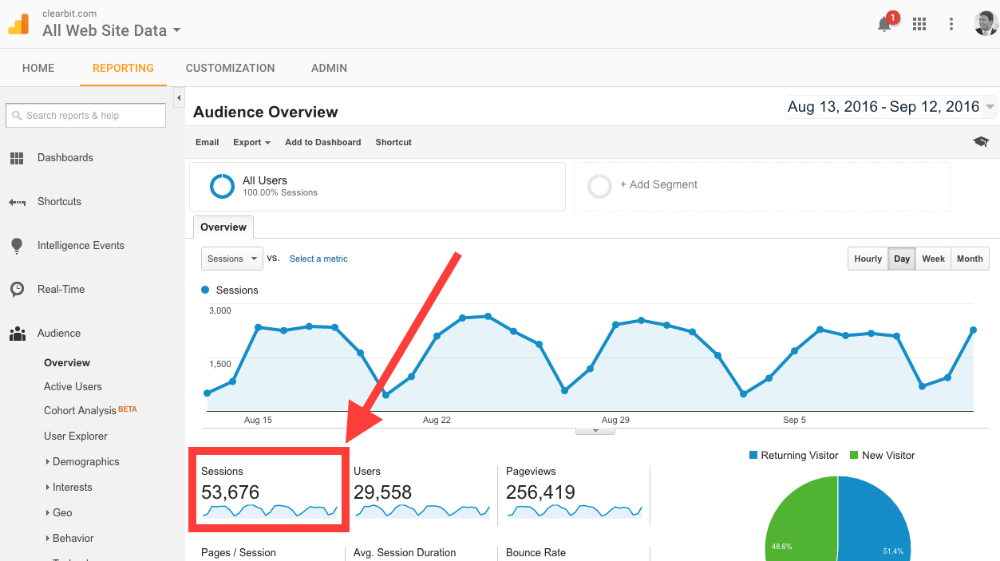Open Real-Time reports in sidebar
The image size is (1000, 561).
pyautogui.click(x=61, y=290)
